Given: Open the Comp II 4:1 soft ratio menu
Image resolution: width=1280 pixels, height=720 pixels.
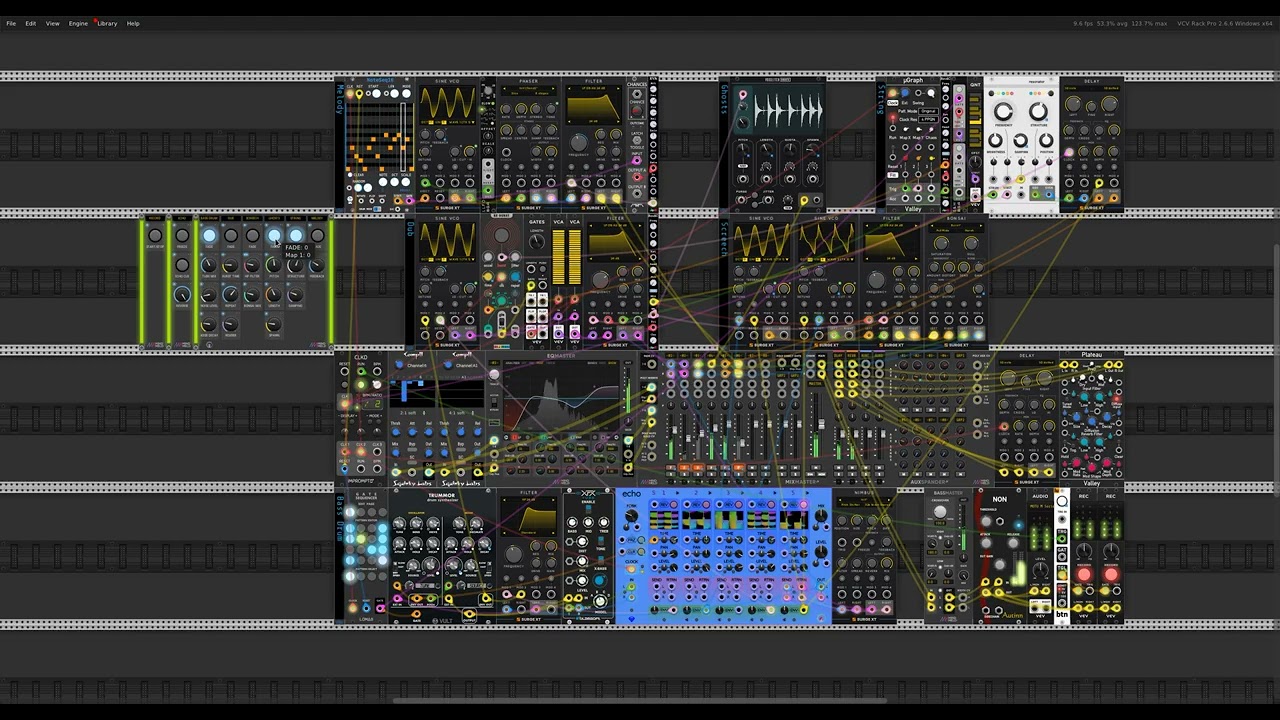Looking at the screenshot, I should (461, 413).
